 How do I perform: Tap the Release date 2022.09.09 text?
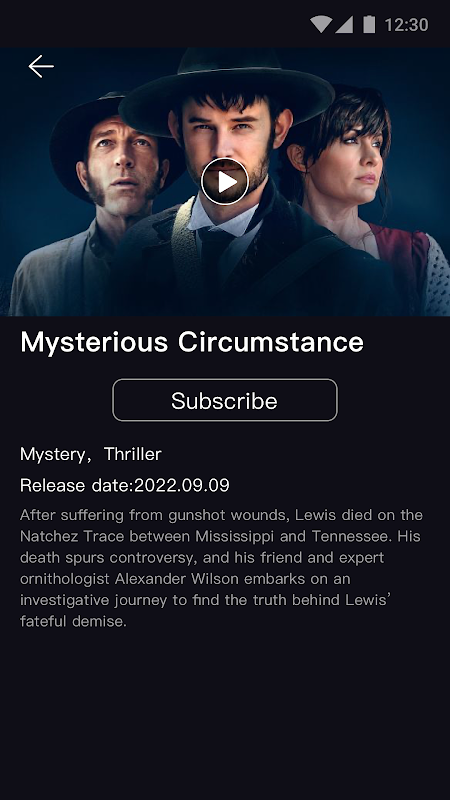[x=125, y=485]
